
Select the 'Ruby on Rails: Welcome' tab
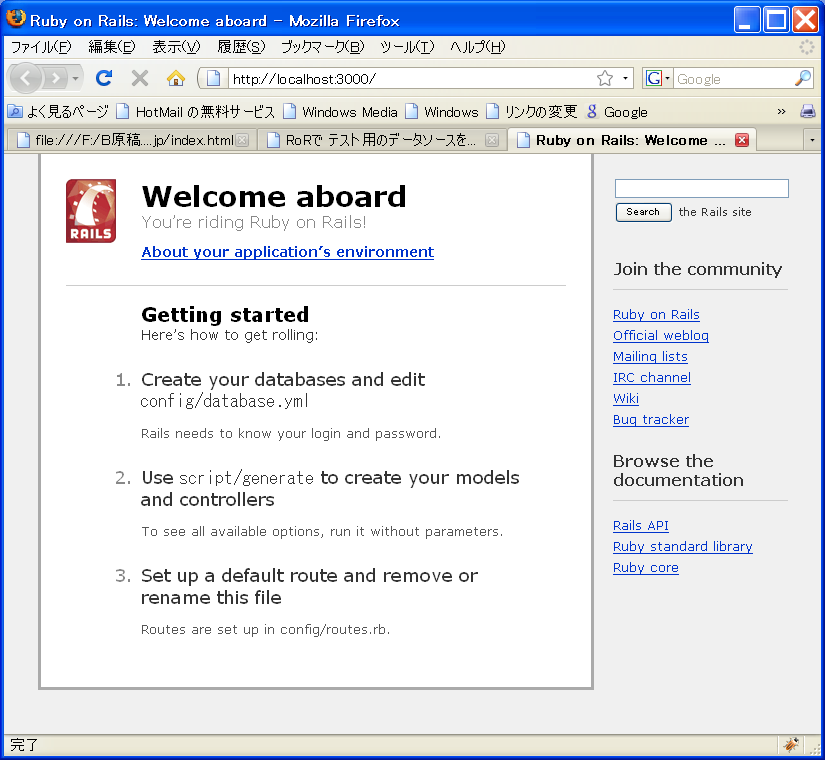(x=632, y=140)
